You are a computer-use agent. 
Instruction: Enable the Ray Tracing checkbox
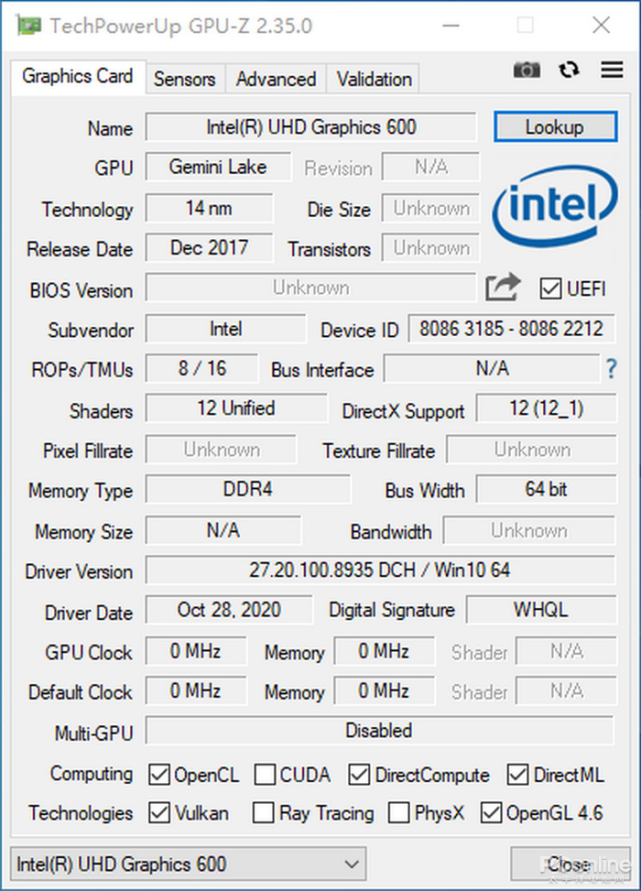pos(263,813)
